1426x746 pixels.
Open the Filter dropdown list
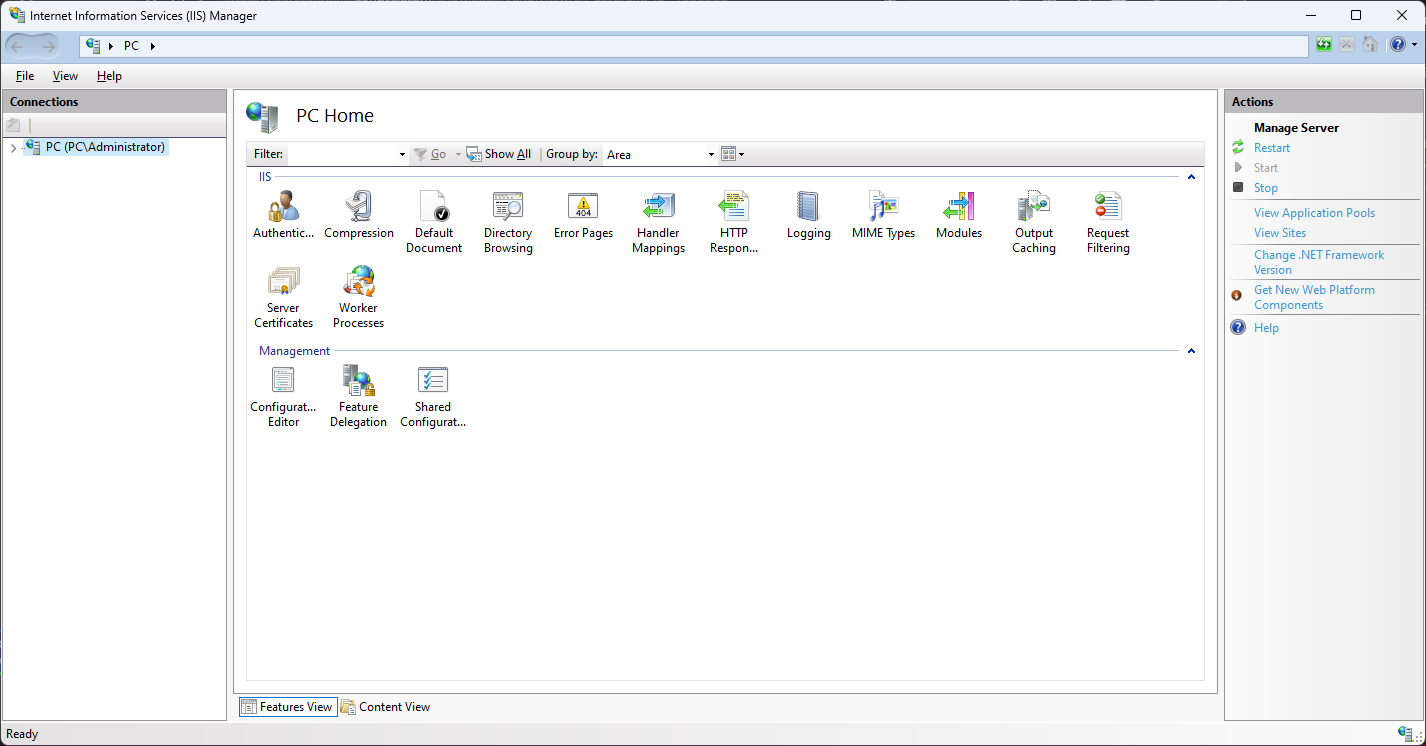pos(402,155)
